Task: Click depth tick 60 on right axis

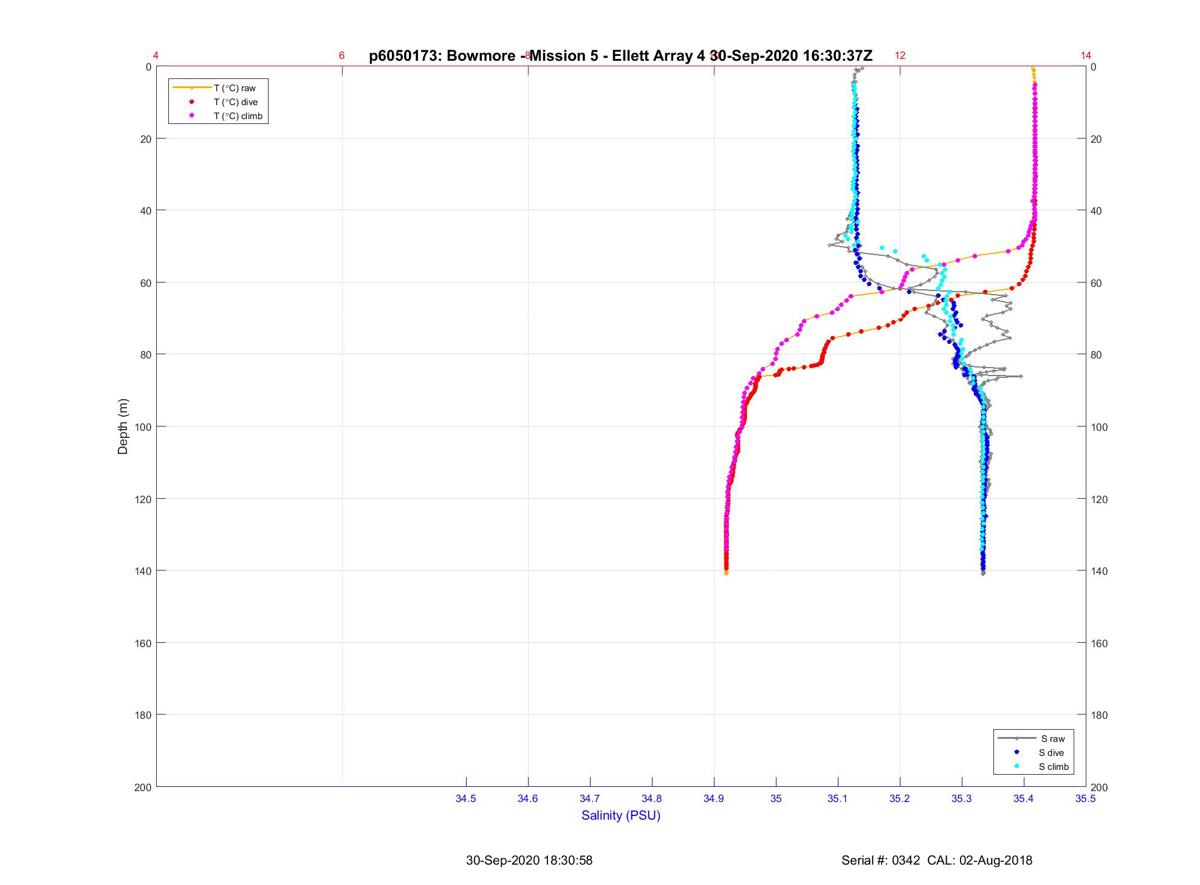Action: click(1098, 283)
